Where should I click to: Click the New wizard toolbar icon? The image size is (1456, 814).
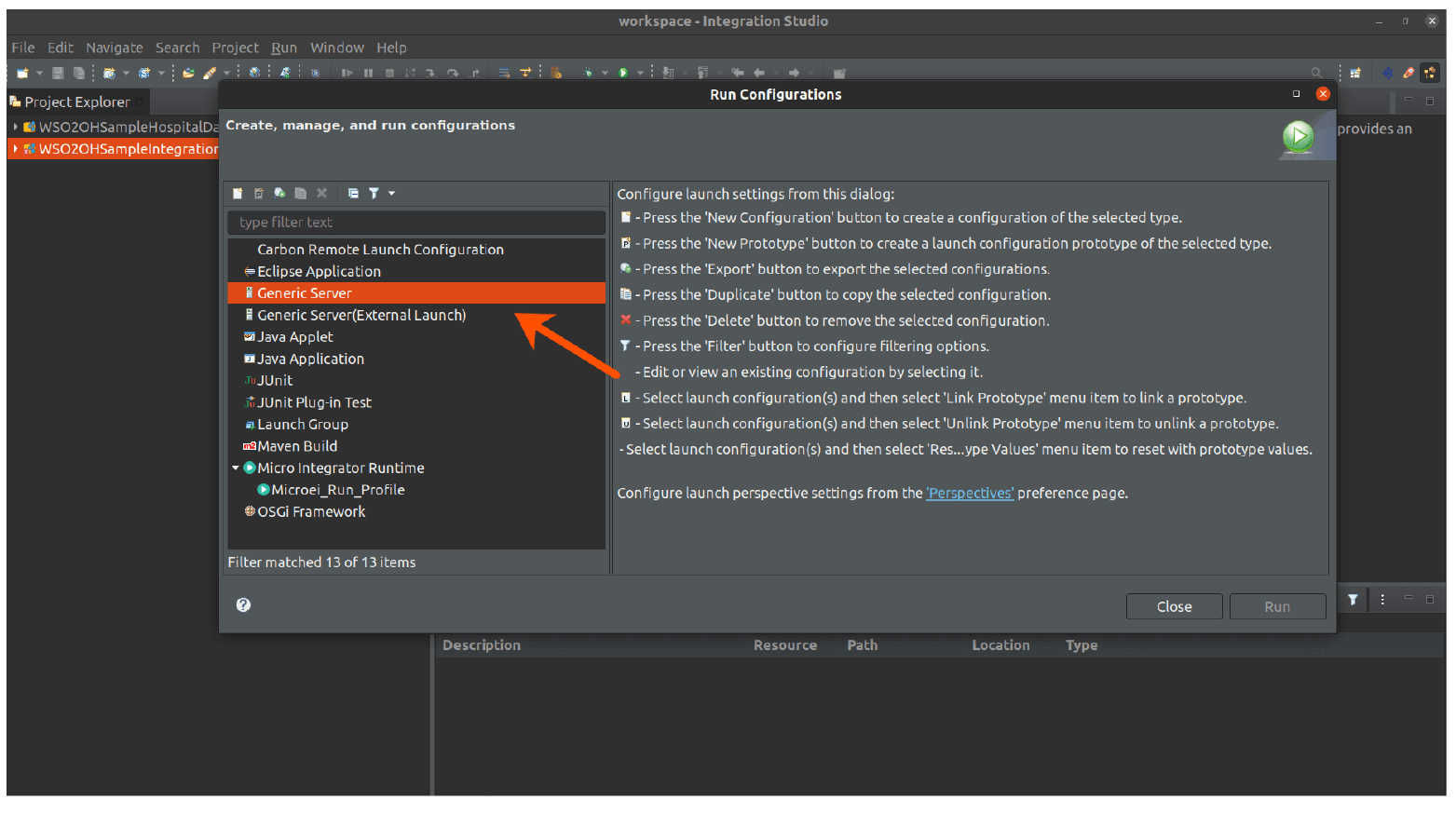[22, 73]
